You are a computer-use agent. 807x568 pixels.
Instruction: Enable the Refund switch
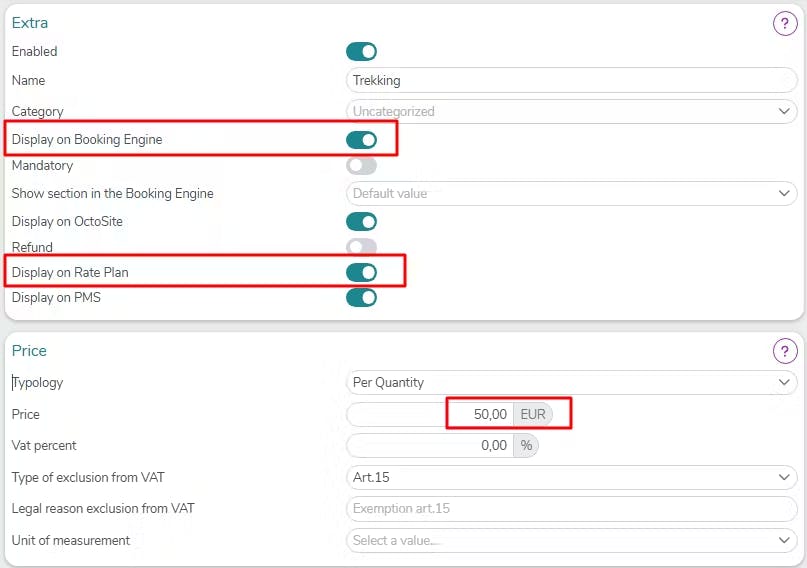[x=361, y=247]
